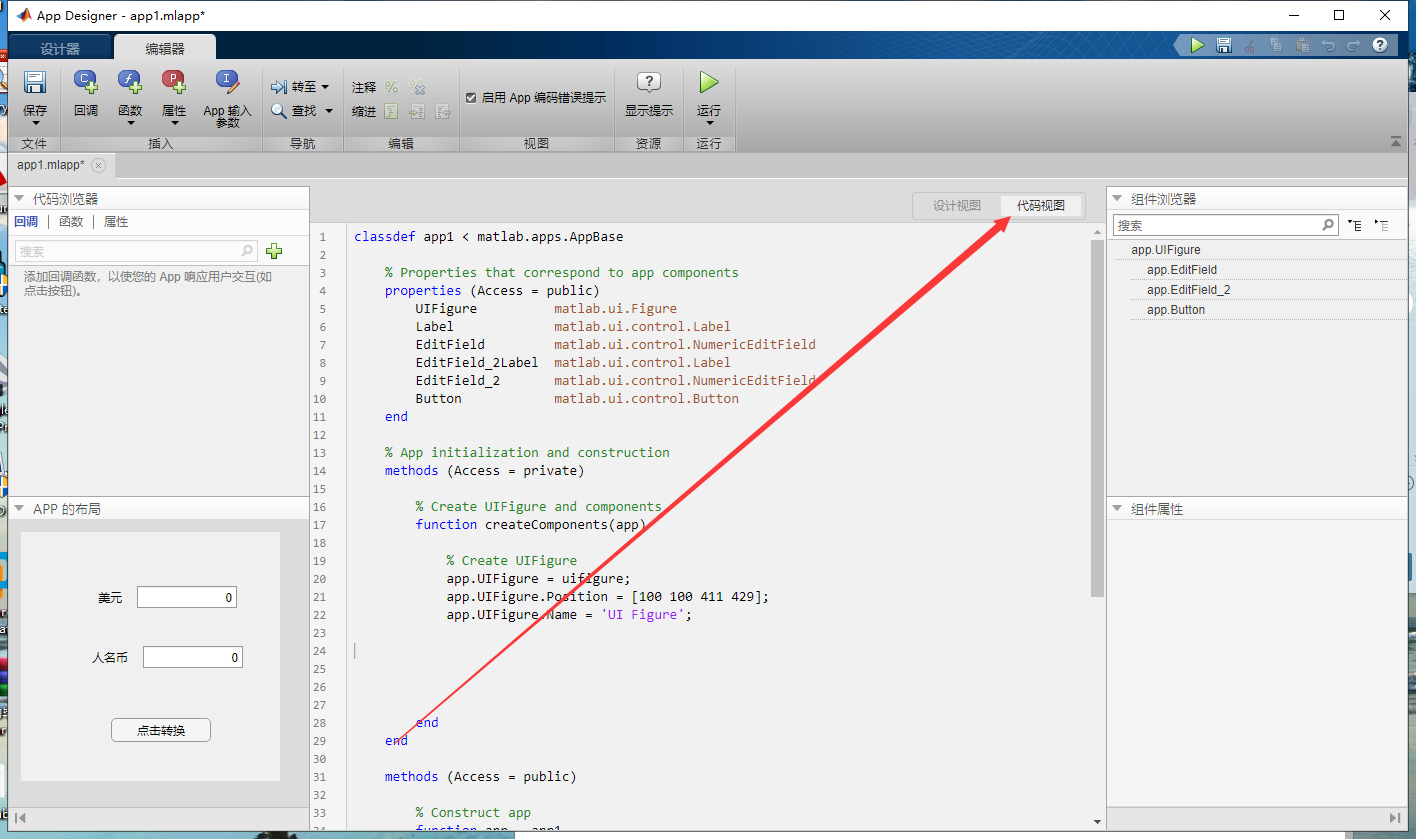The height and width of the screenshot is (839, 1416).
Task: Click the quick-access Cut scissors icon
Action: [1250, 45]
